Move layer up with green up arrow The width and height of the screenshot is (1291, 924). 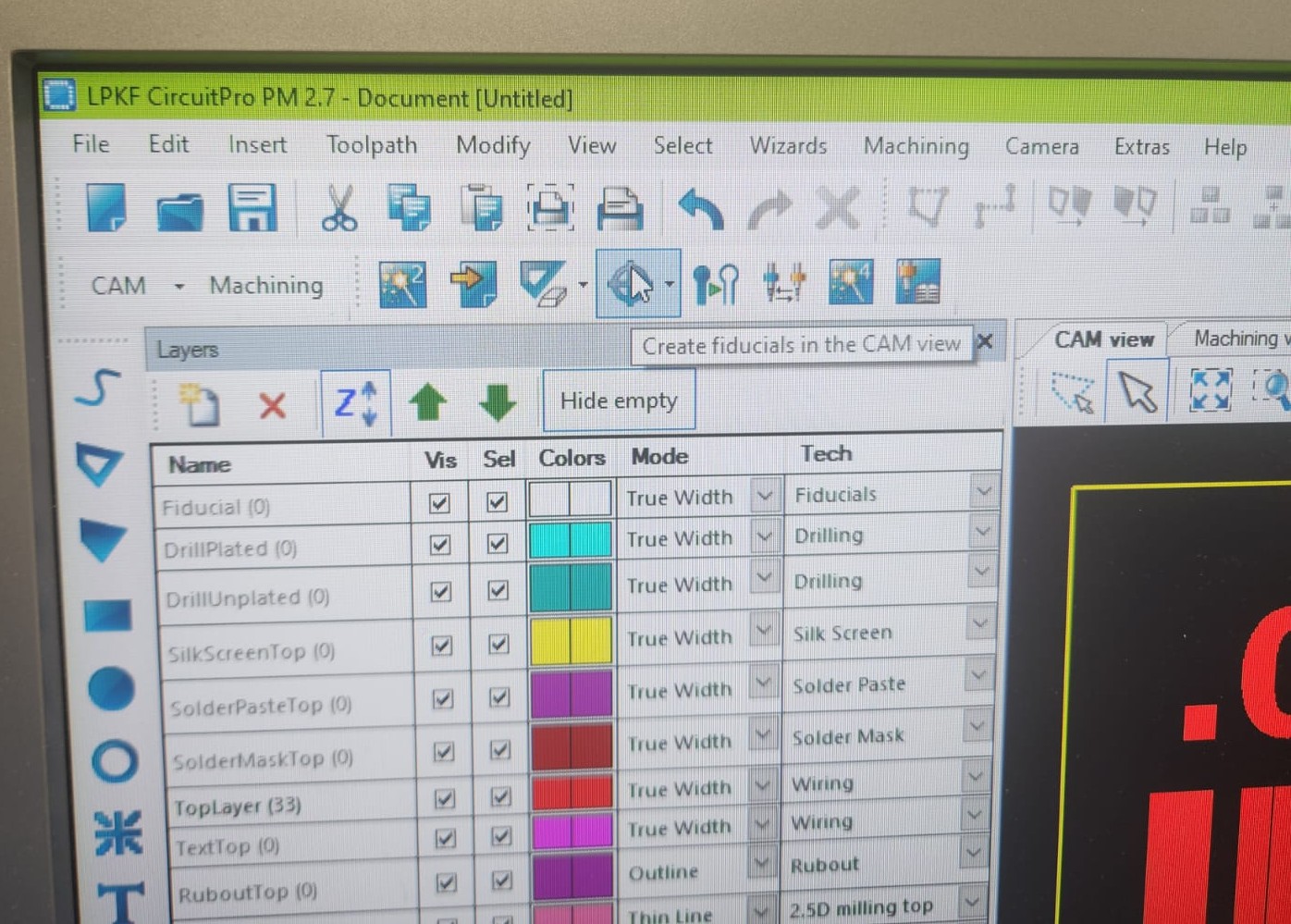(427, 402)
